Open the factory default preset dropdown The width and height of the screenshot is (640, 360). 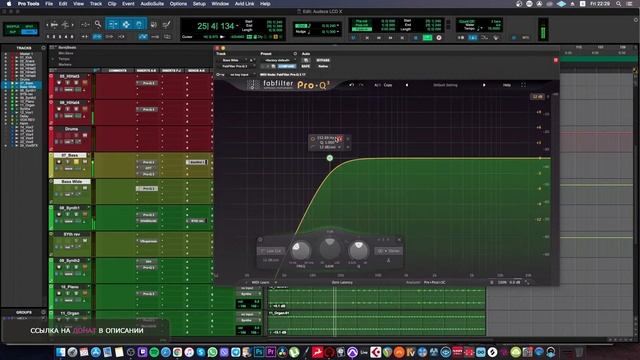(x=278, y=60)
